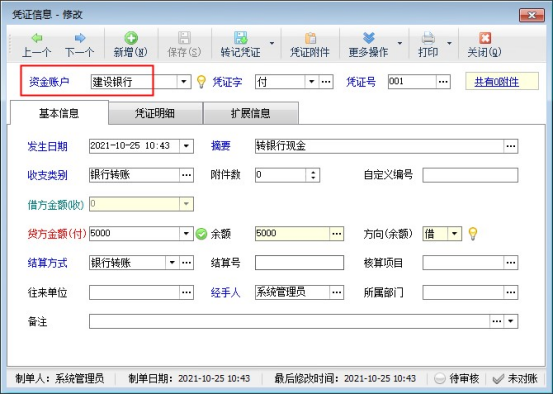Toggle the 未对账 checkmark status
This screenshot has height=394, width=554.
tap(498, 379)
